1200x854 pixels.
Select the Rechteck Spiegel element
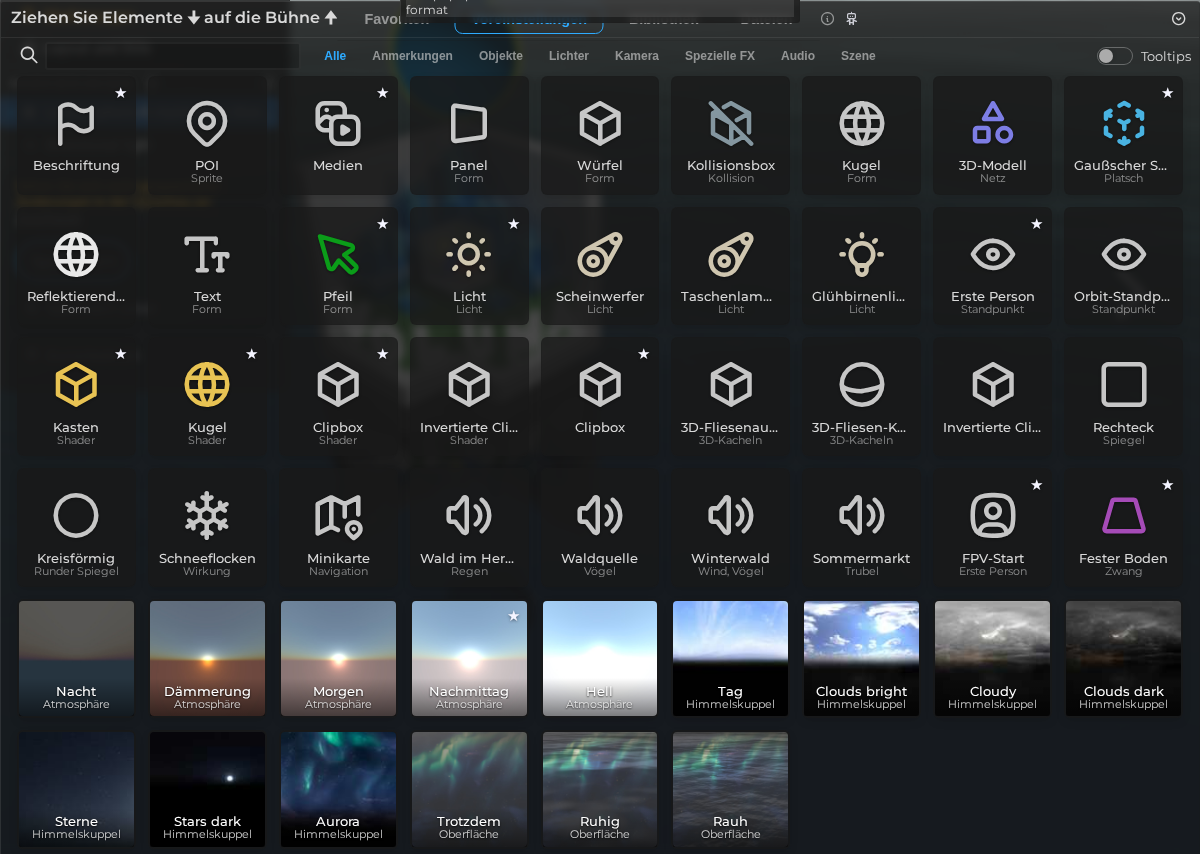pyautogui.click(x=1124, y=397)
